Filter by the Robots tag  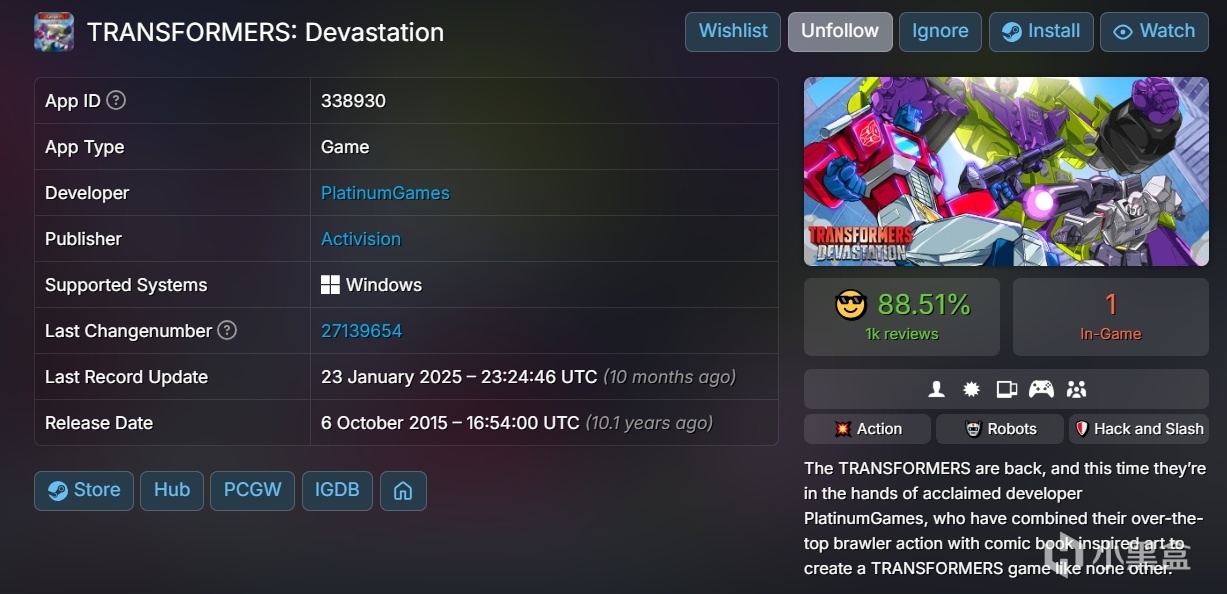[x=1000, y=429]
